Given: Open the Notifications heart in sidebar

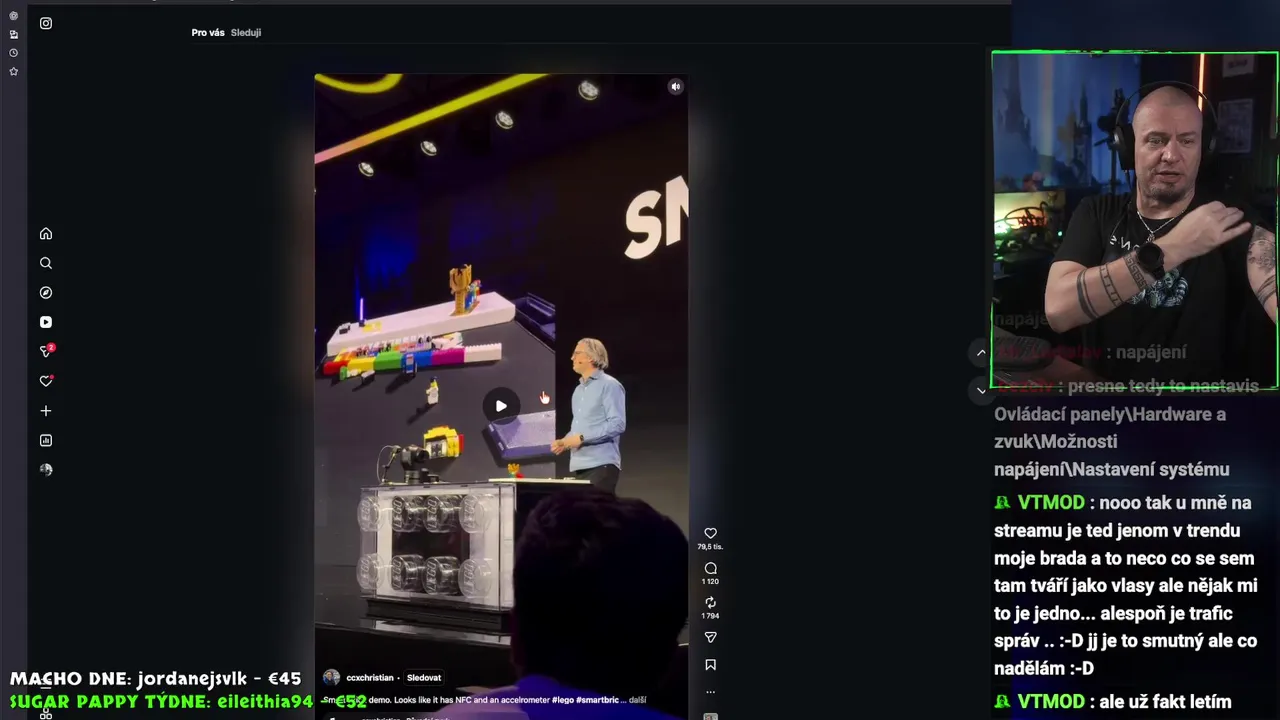Looking at the screenshot, I should click(46, 381).
